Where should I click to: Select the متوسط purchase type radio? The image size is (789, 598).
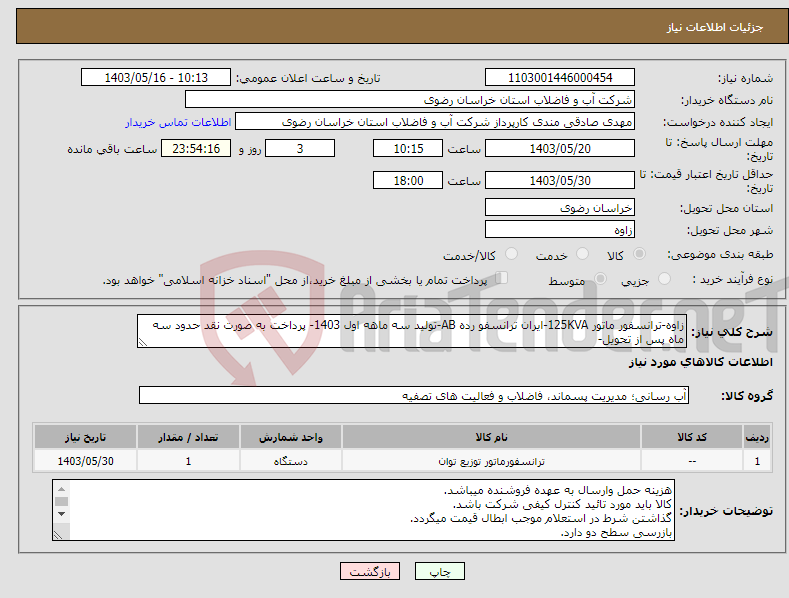[x=600, y=278]
